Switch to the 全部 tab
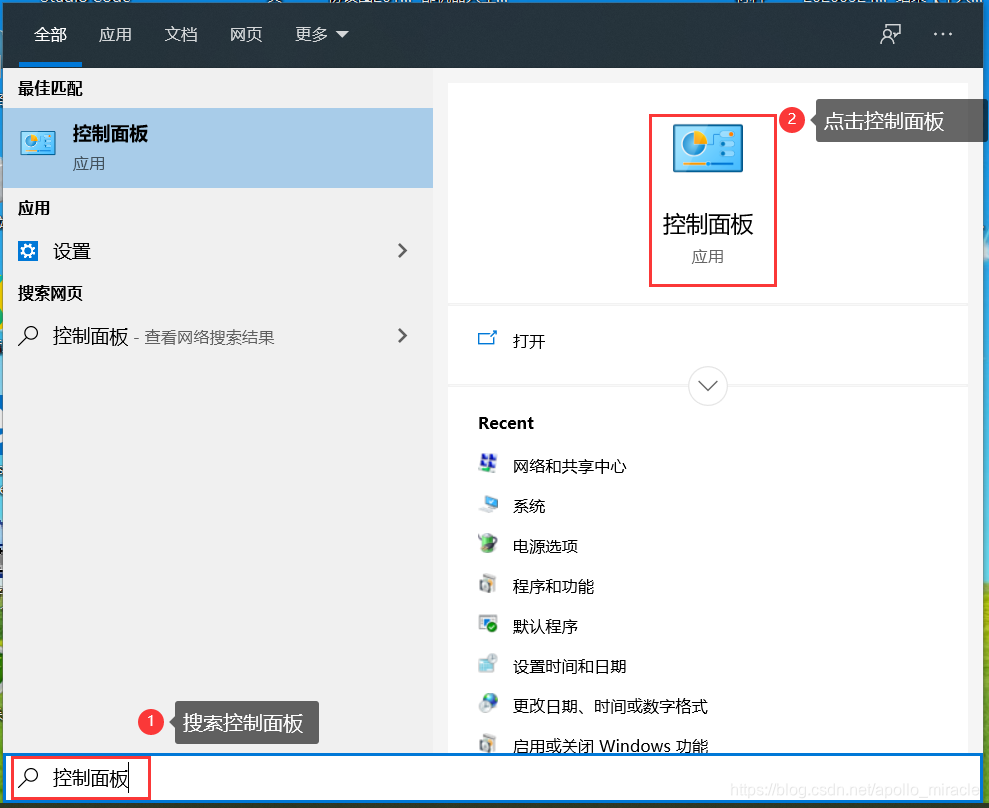989x808 pixels. pyautogui.click(x=50, y=35)
